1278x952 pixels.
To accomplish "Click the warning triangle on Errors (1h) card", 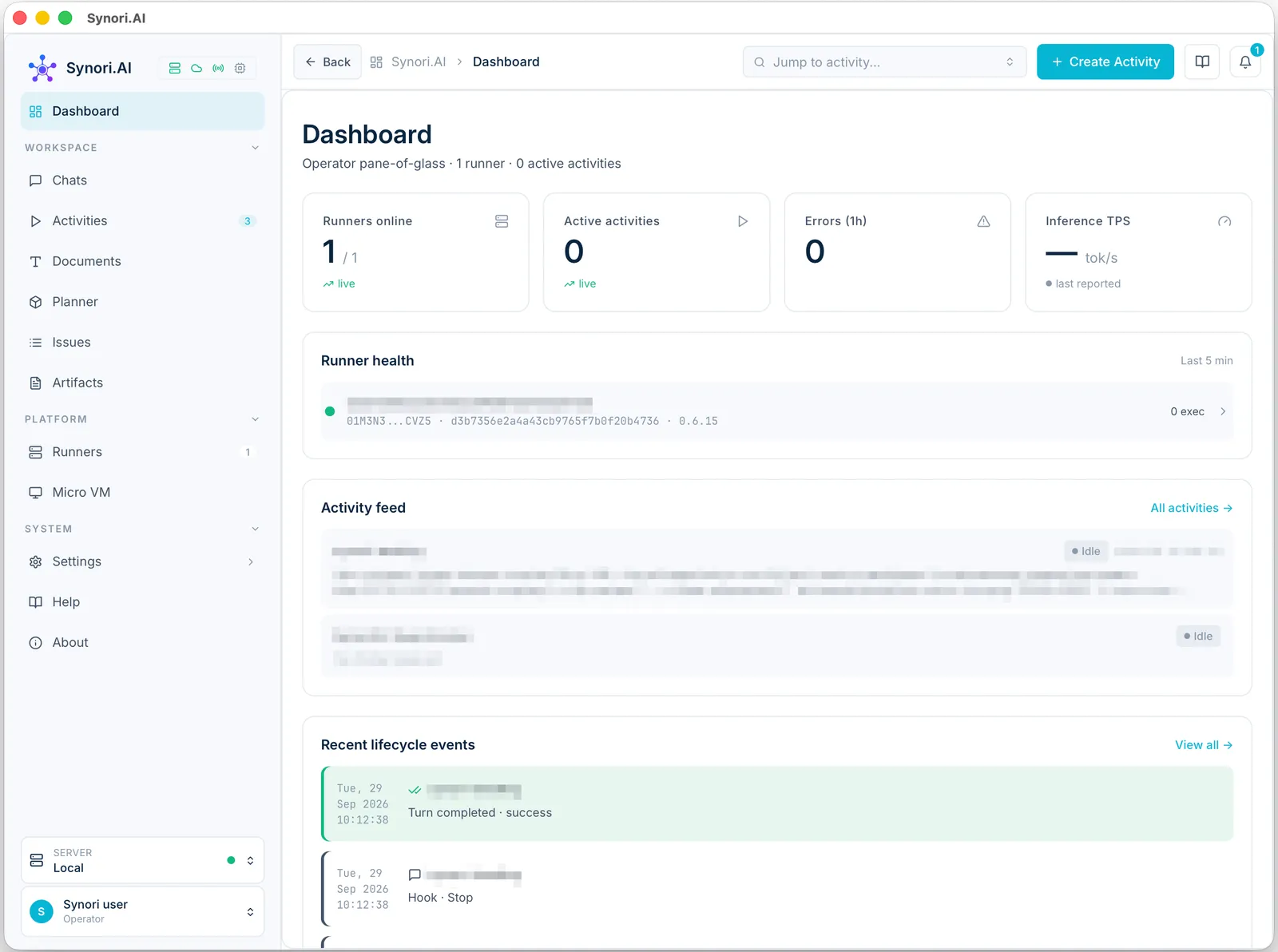I will (983, 221).
